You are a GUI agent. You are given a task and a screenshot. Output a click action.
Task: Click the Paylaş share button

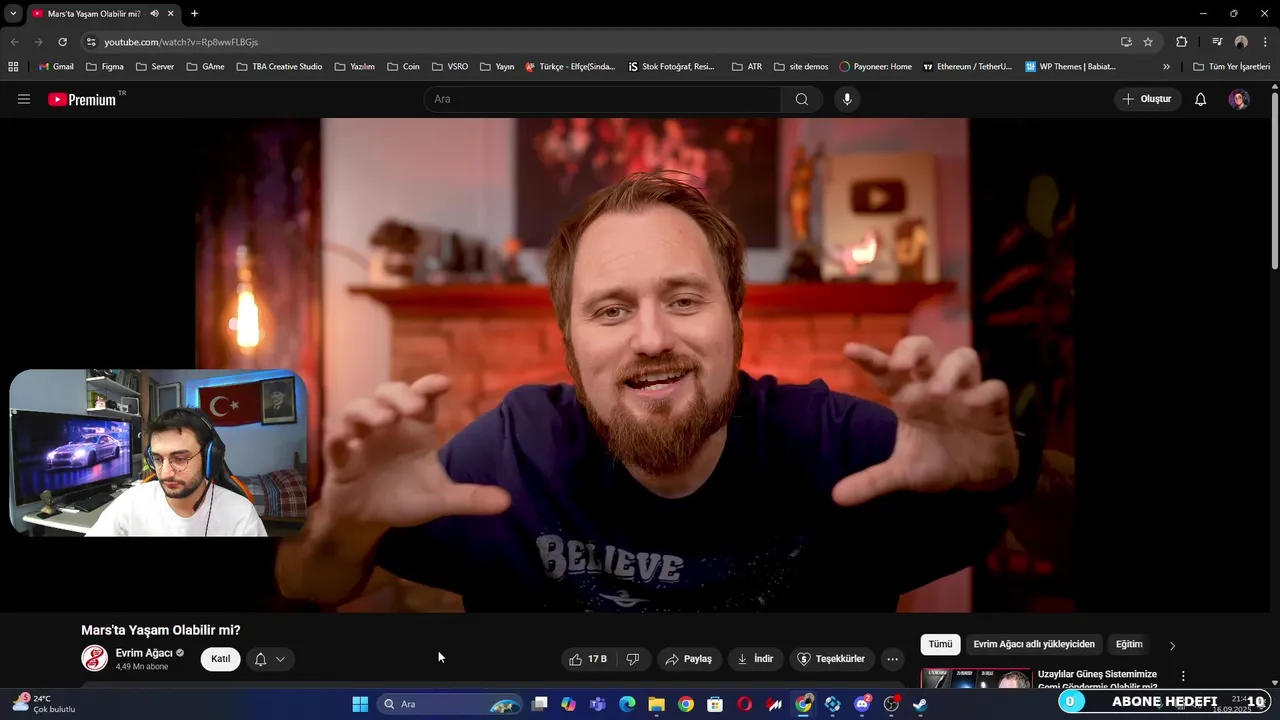[689, 659]
